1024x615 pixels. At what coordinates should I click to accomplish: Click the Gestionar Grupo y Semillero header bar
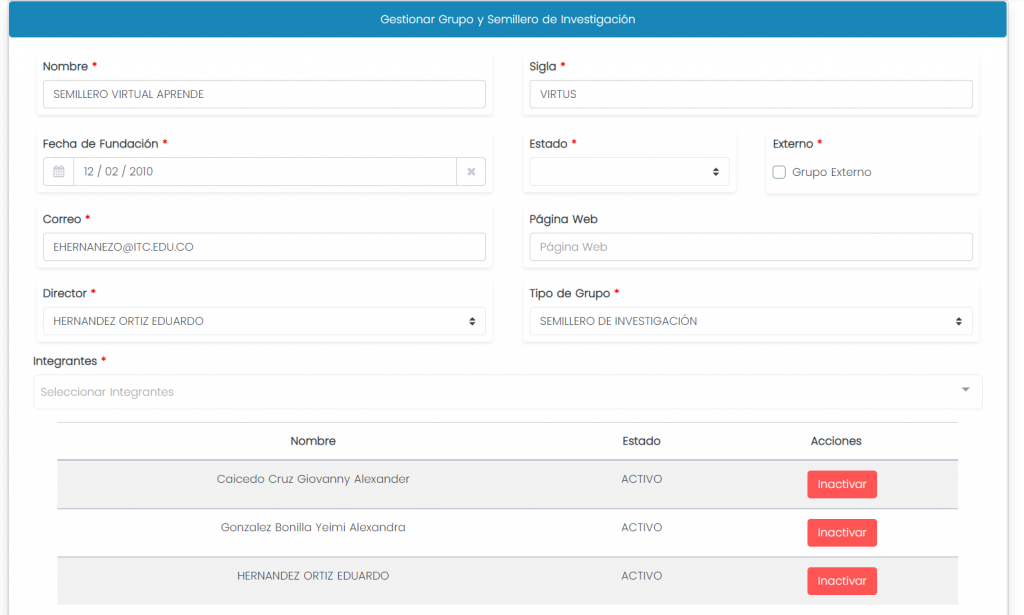click(508, 20)
